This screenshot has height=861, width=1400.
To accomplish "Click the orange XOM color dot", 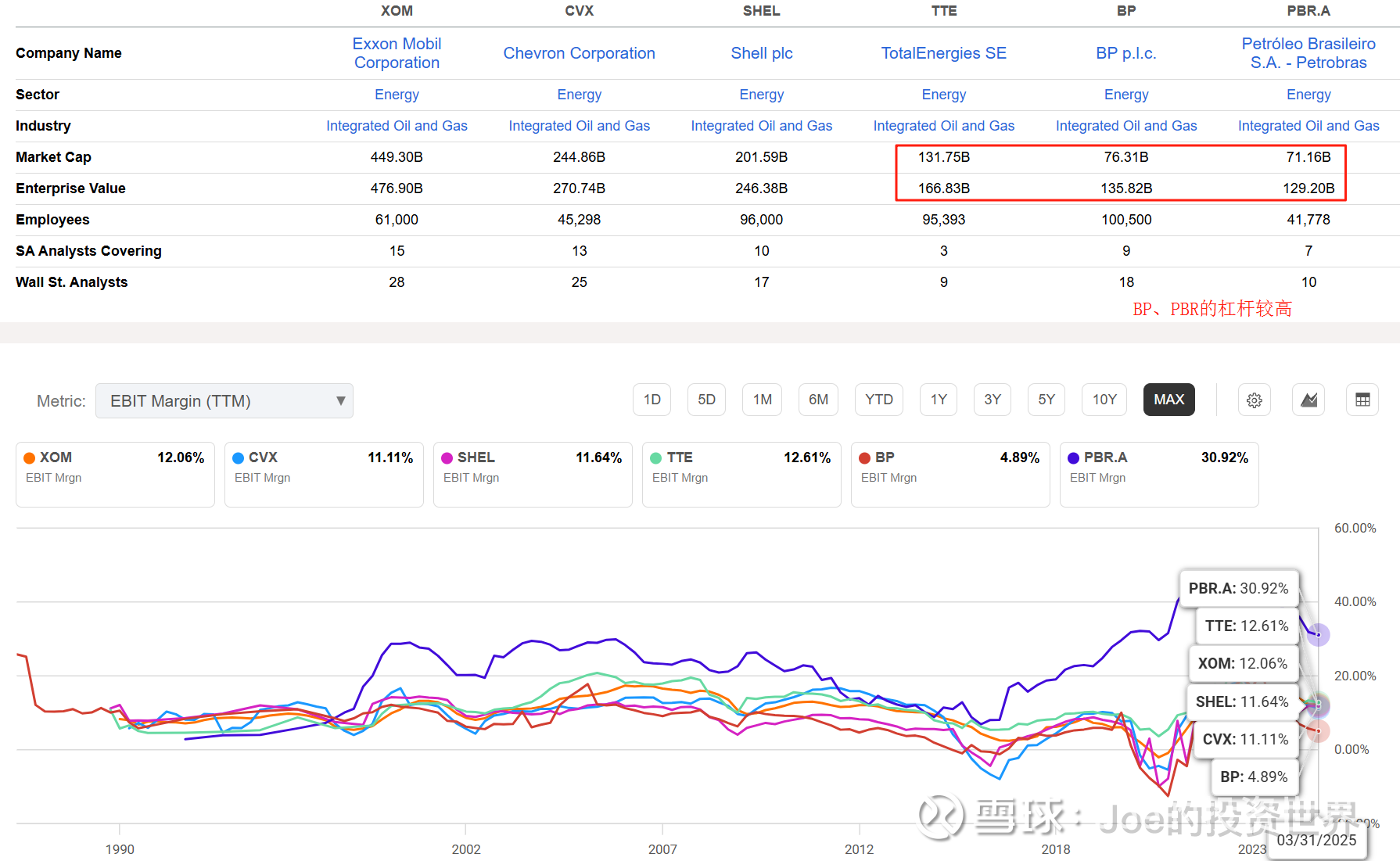I will coord(30,458).
